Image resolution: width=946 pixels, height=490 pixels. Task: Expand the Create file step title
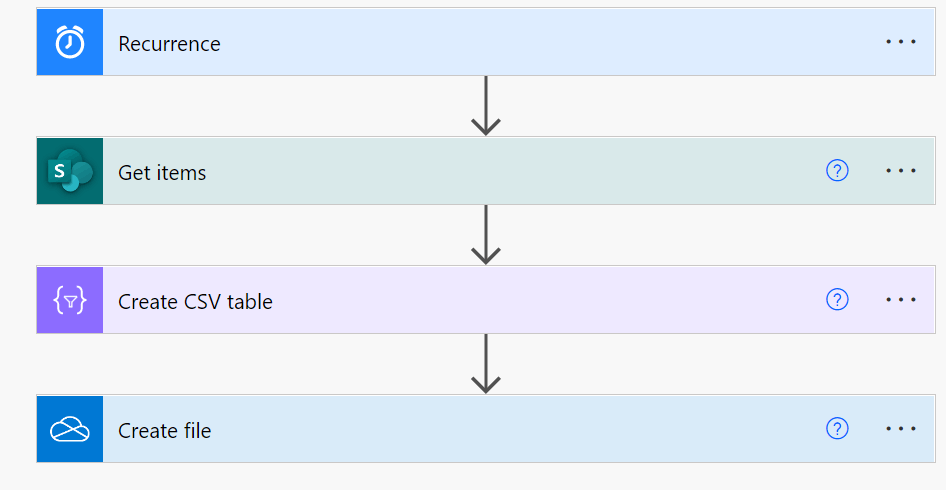click(165, 430)
